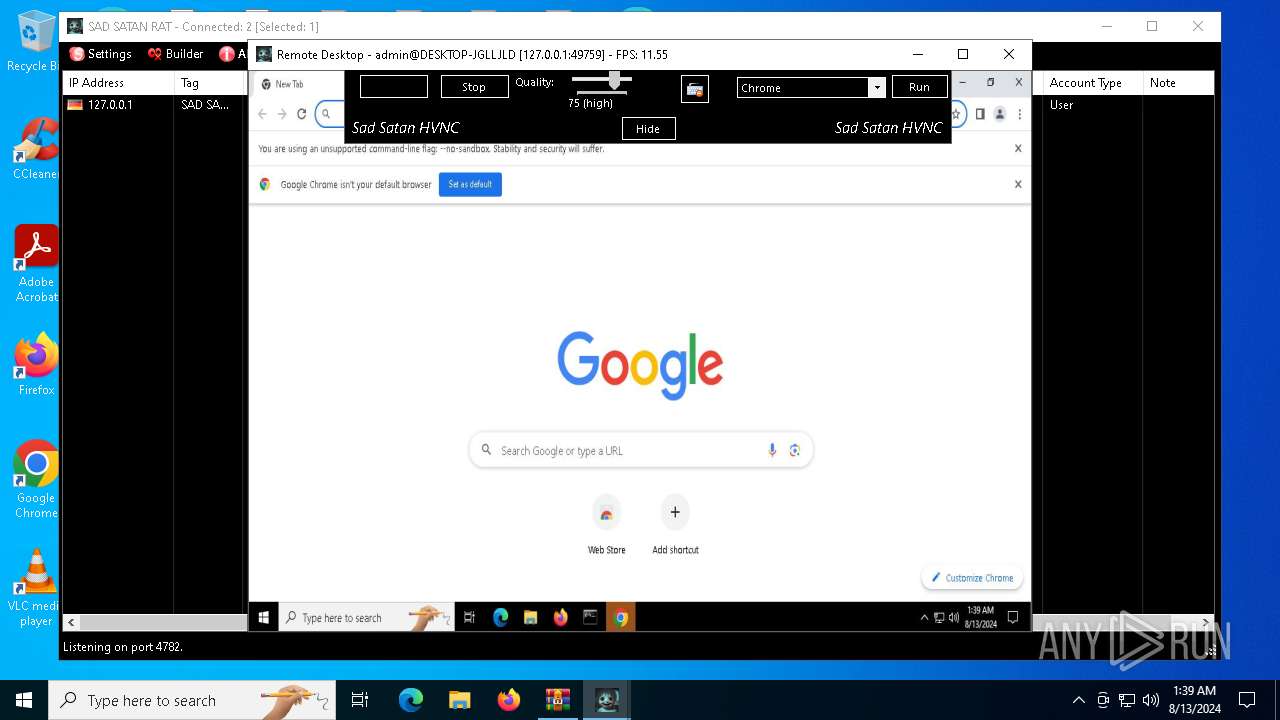The width and height of the screenshot is (1280, 720).
Task: Show hidden icons in host system tray
Action: click(x=1078, y=700)
